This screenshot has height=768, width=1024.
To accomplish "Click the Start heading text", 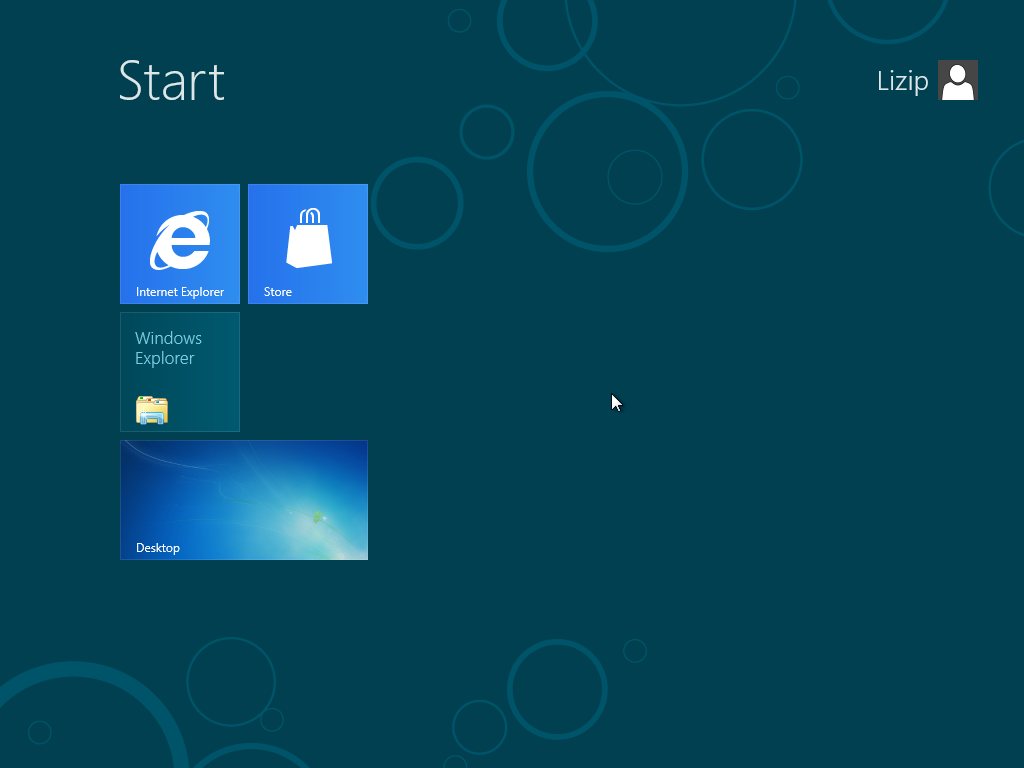I will [x=172, y=81].
